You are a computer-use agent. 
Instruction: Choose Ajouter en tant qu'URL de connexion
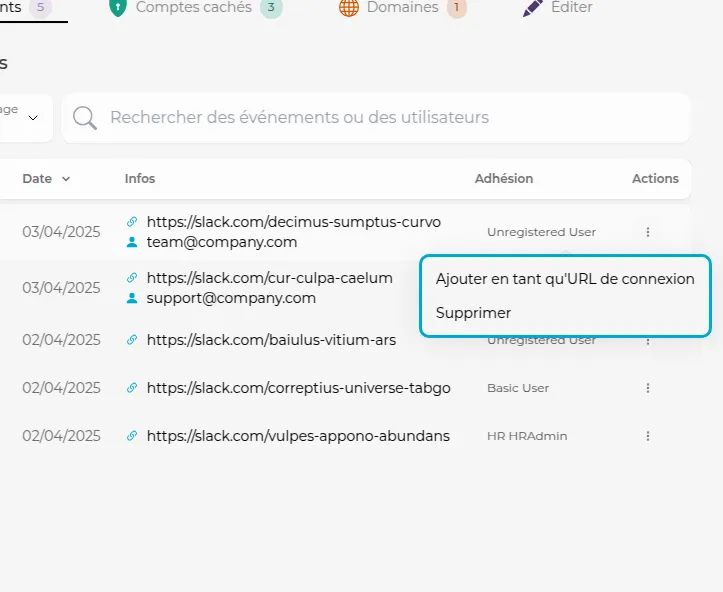tap(565, 279)
